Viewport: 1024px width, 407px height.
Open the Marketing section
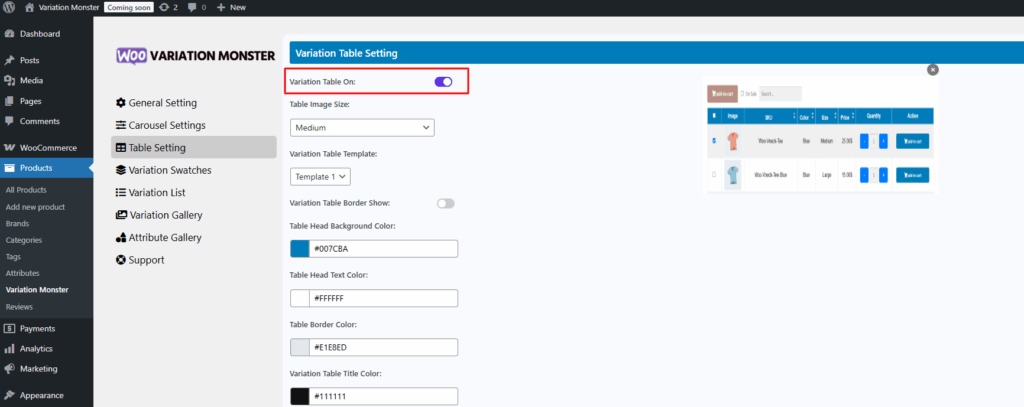point(46,368)
